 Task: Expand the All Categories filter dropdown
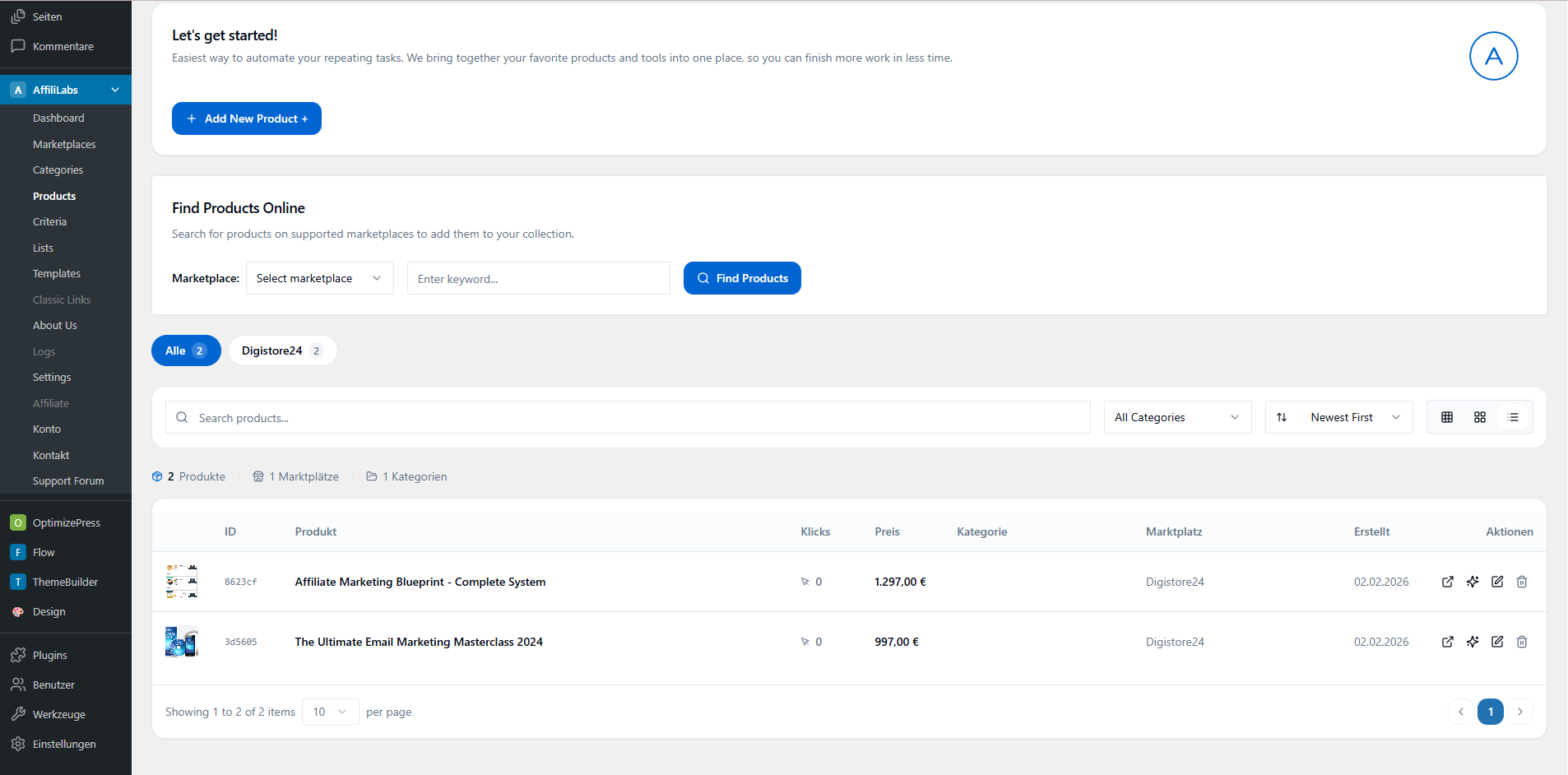(x=1176, y=417)
